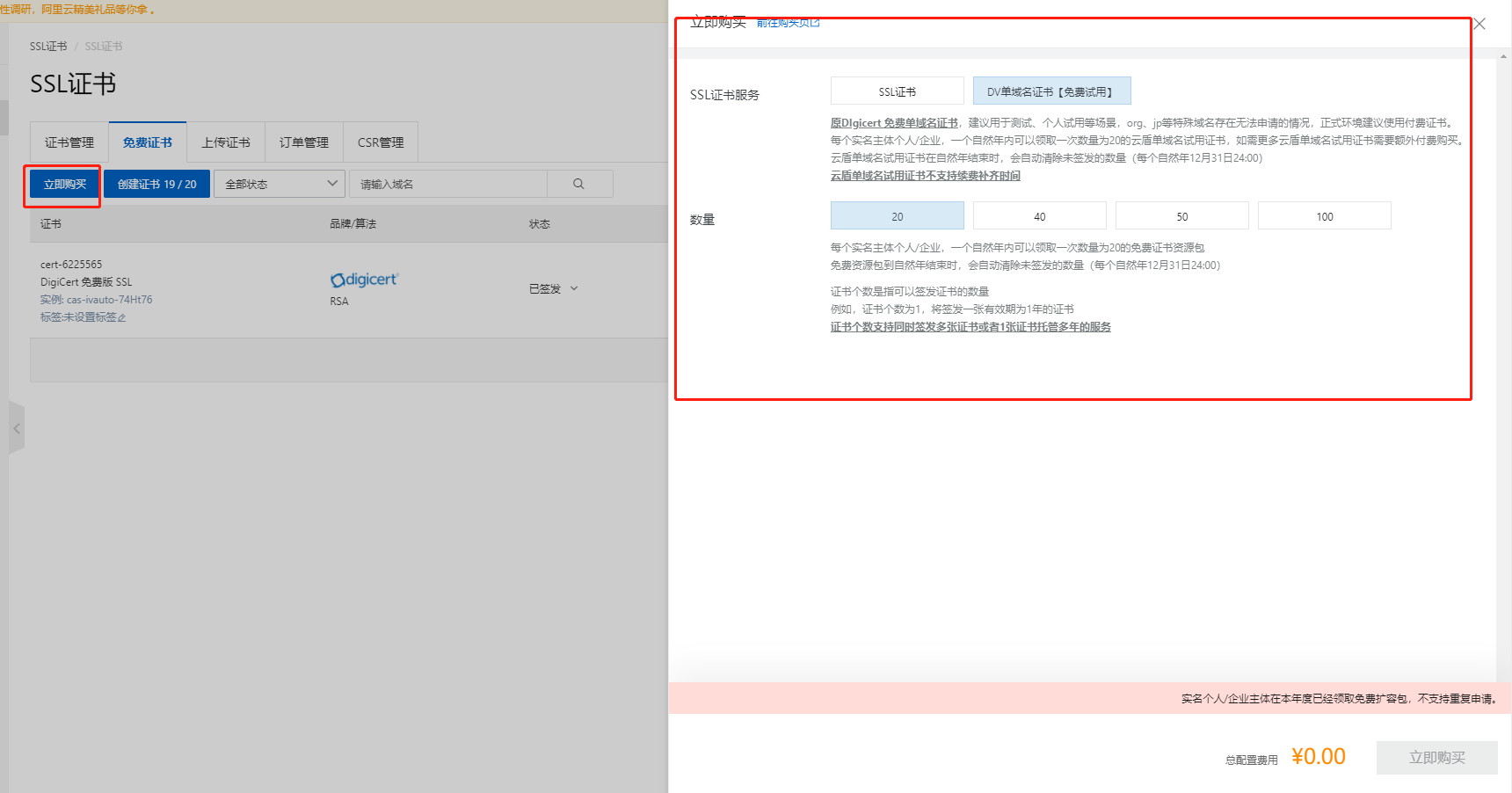1512x793 pixels.
Task: Open the CSR管理 tab
Action: (381, 142)
